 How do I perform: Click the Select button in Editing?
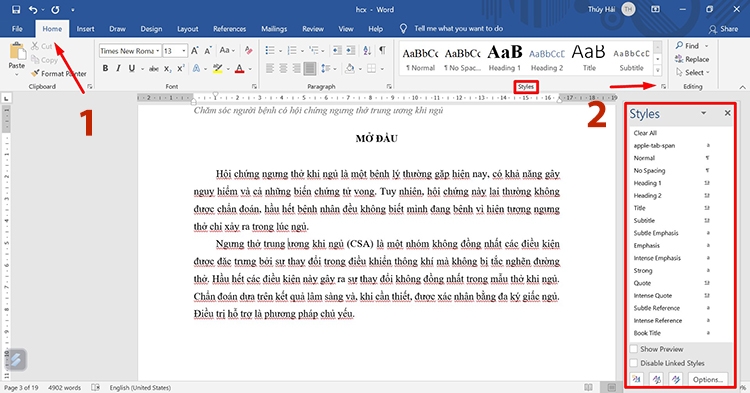point(692,73)
